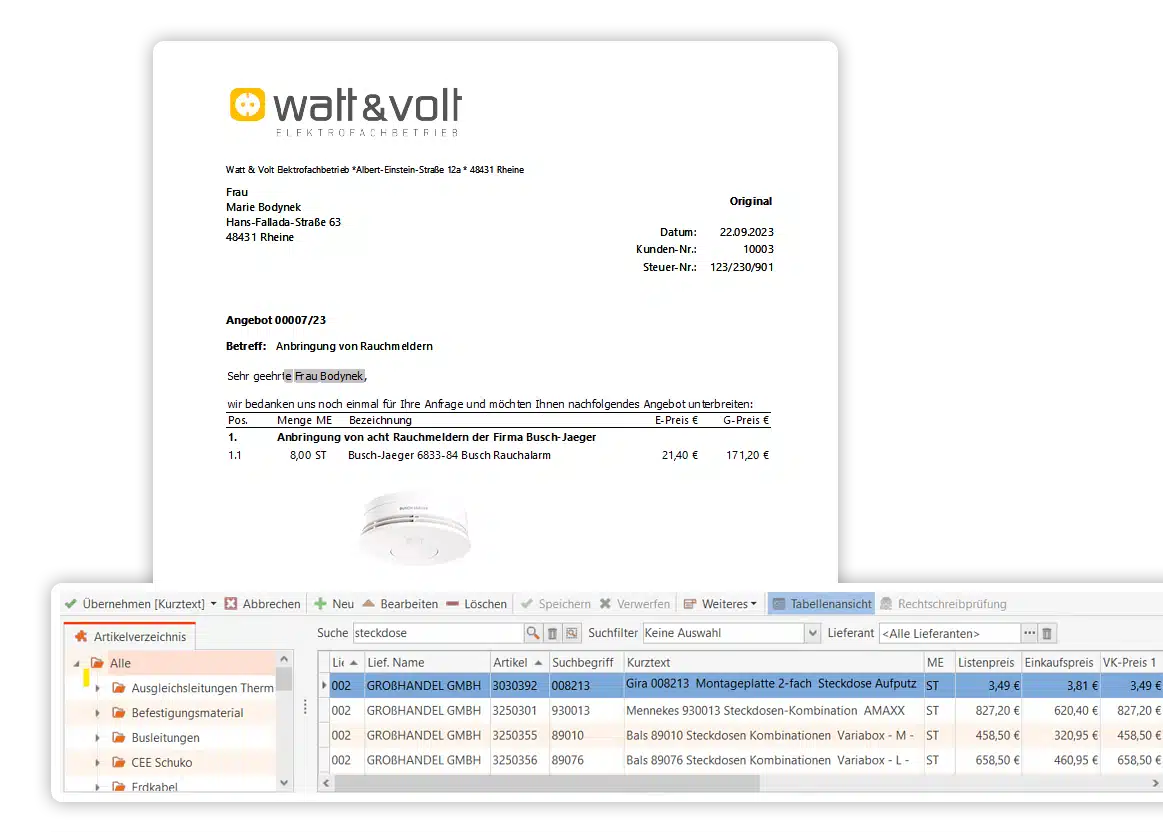
Task: Click the trash icon beside the search field
Action: pos(552,633)
